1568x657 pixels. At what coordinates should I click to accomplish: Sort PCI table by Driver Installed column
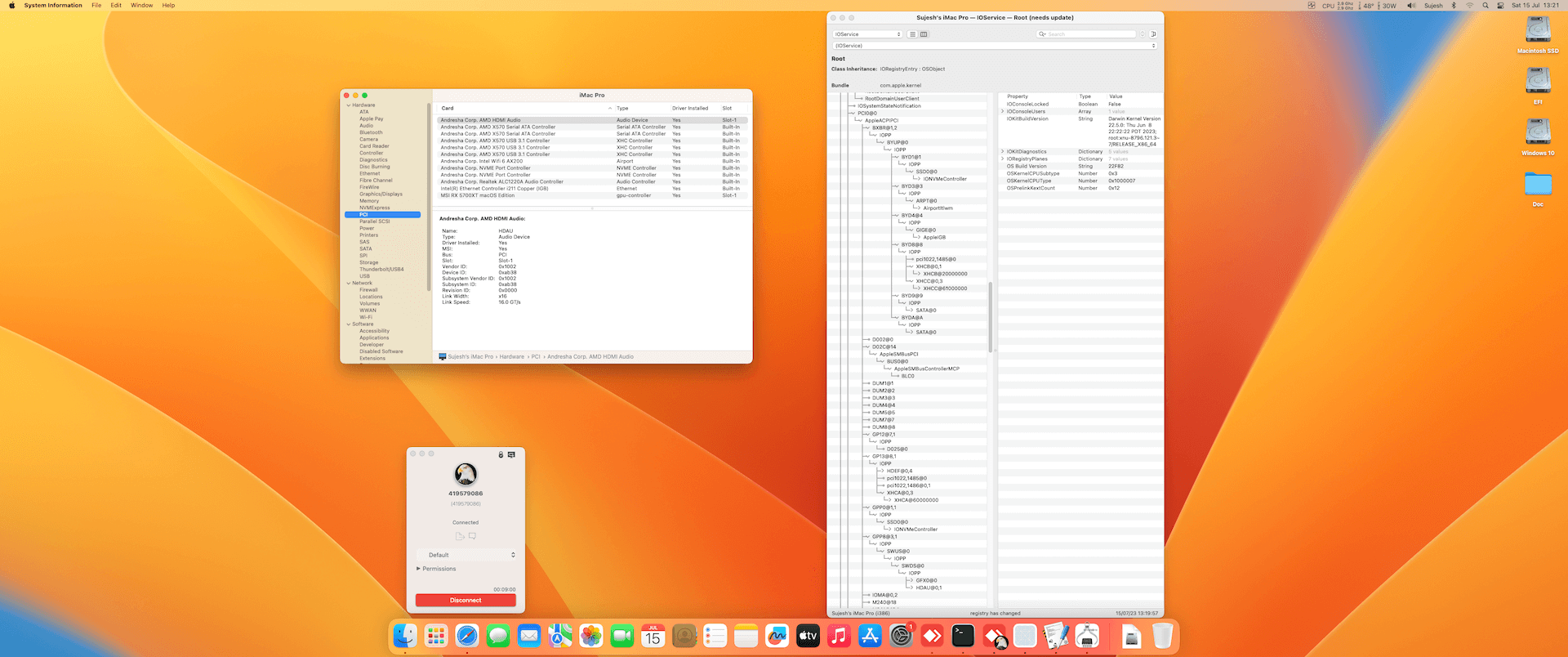coord(694,108)
